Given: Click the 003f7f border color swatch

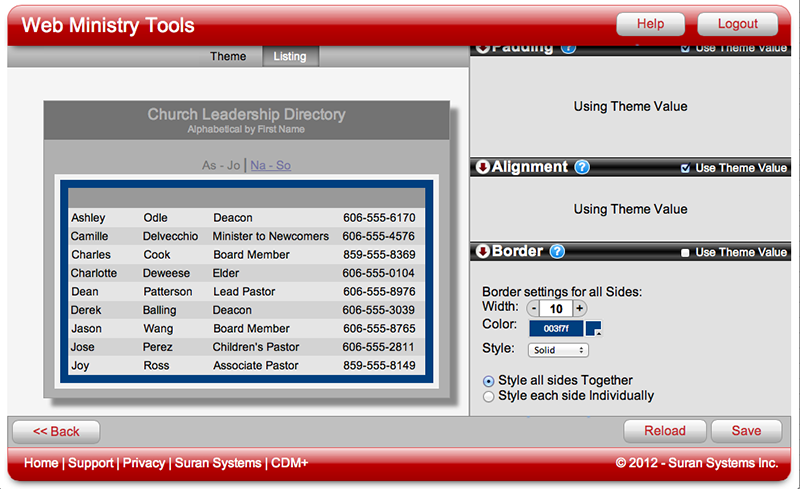Looking at the screenshot, I should (x=555, y=328).
